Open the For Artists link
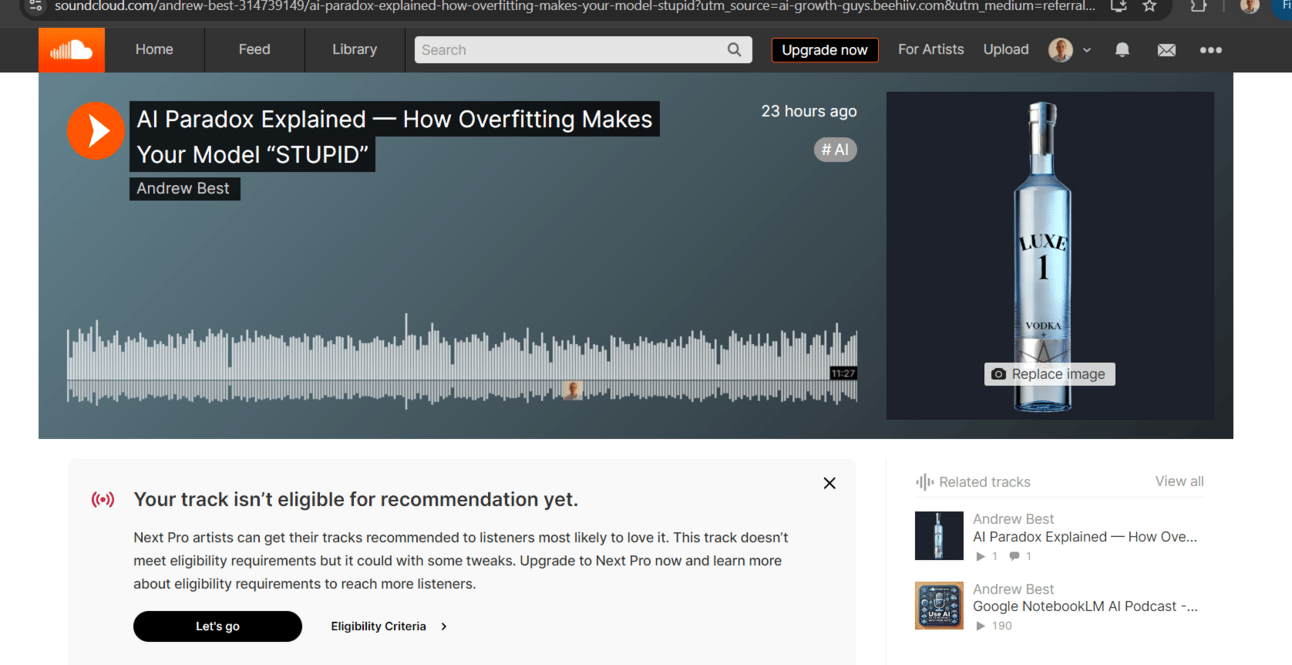The height and width of the screenshot is (665, 1292). pos(931,49)
